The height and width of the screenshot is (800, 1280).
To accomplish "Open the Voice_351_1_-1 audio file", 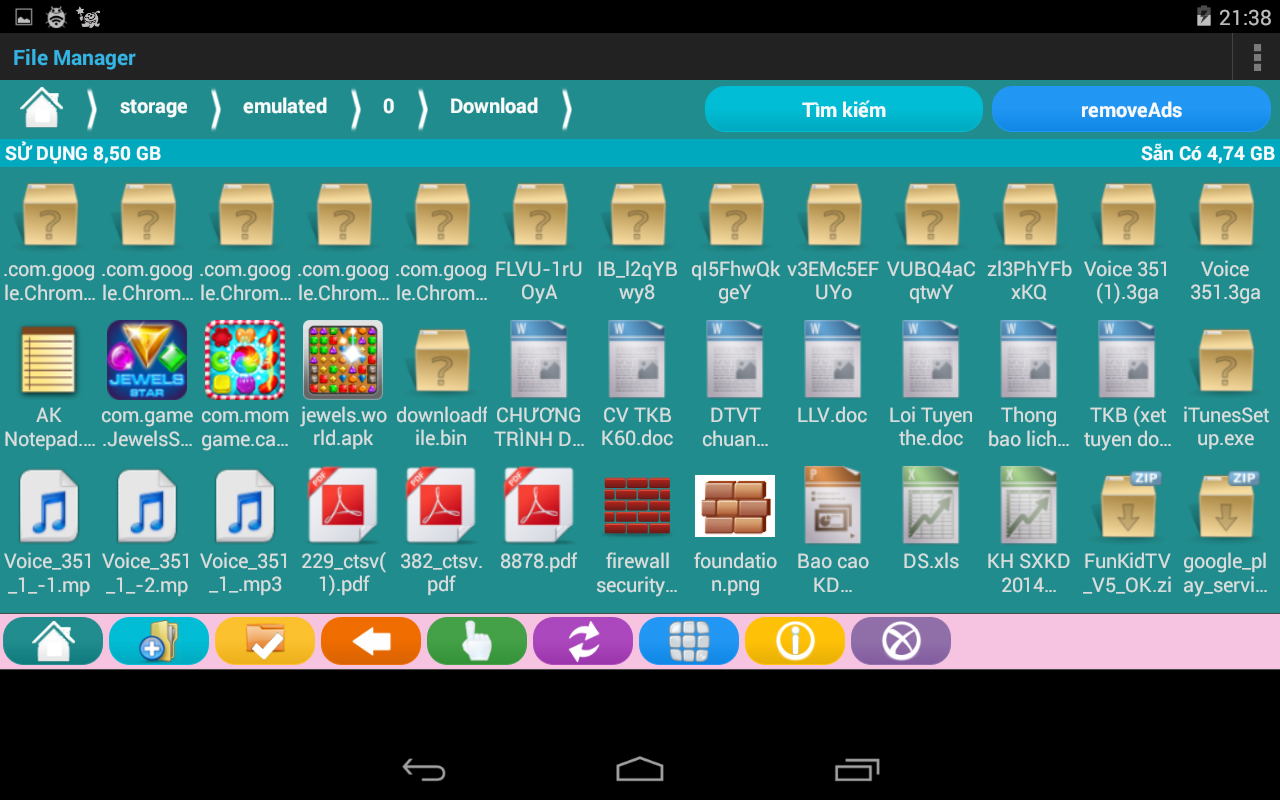I will click(49, 533).
